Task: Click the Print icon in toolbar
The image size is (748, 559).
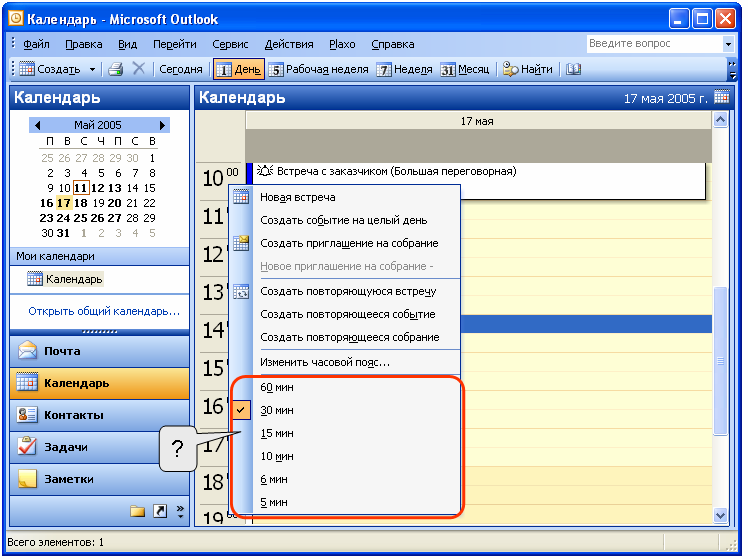Action: pos(115,69)
